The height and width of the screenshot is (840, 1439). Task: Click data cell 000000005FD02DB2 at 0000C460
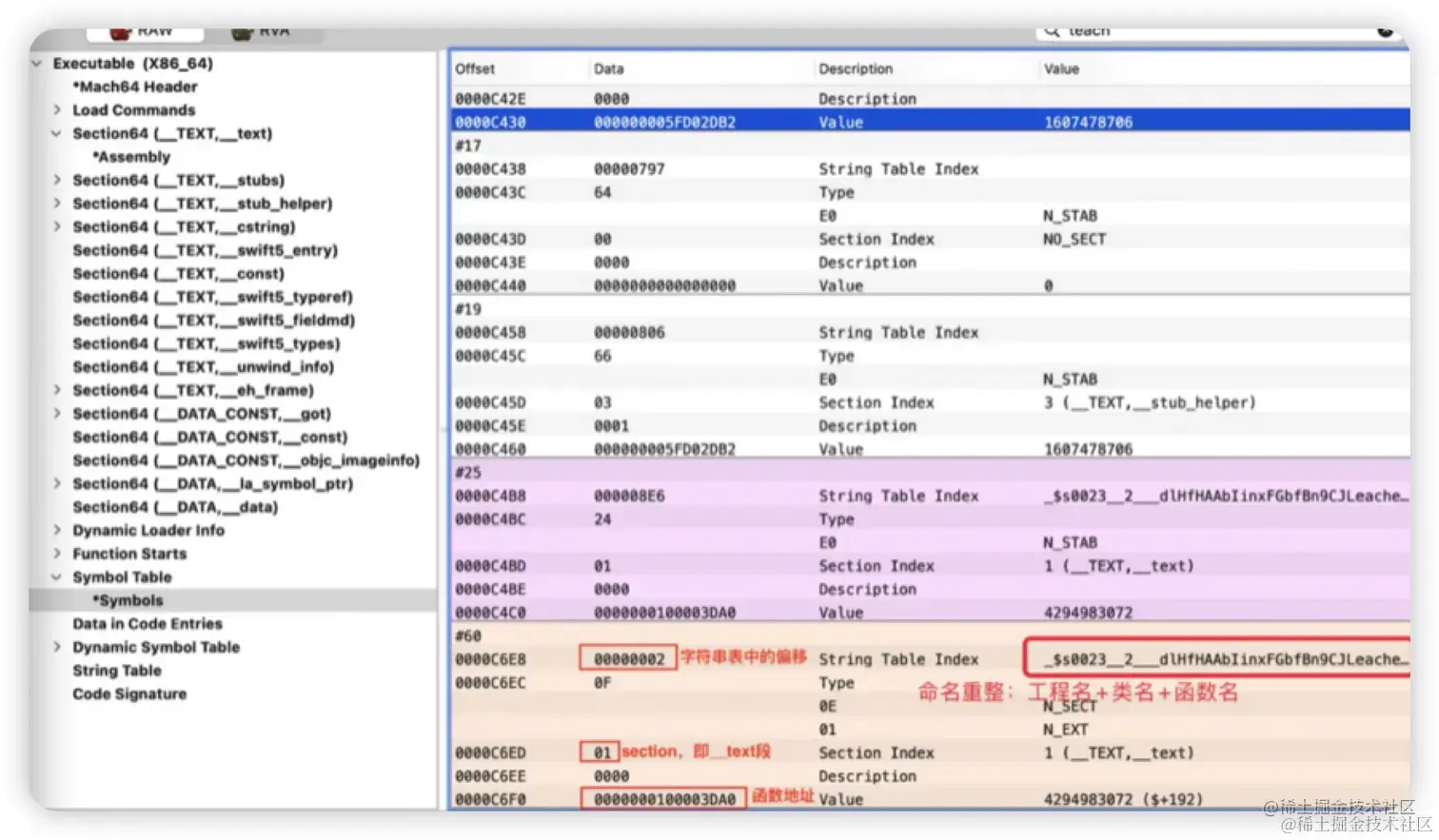coord(664,449)
